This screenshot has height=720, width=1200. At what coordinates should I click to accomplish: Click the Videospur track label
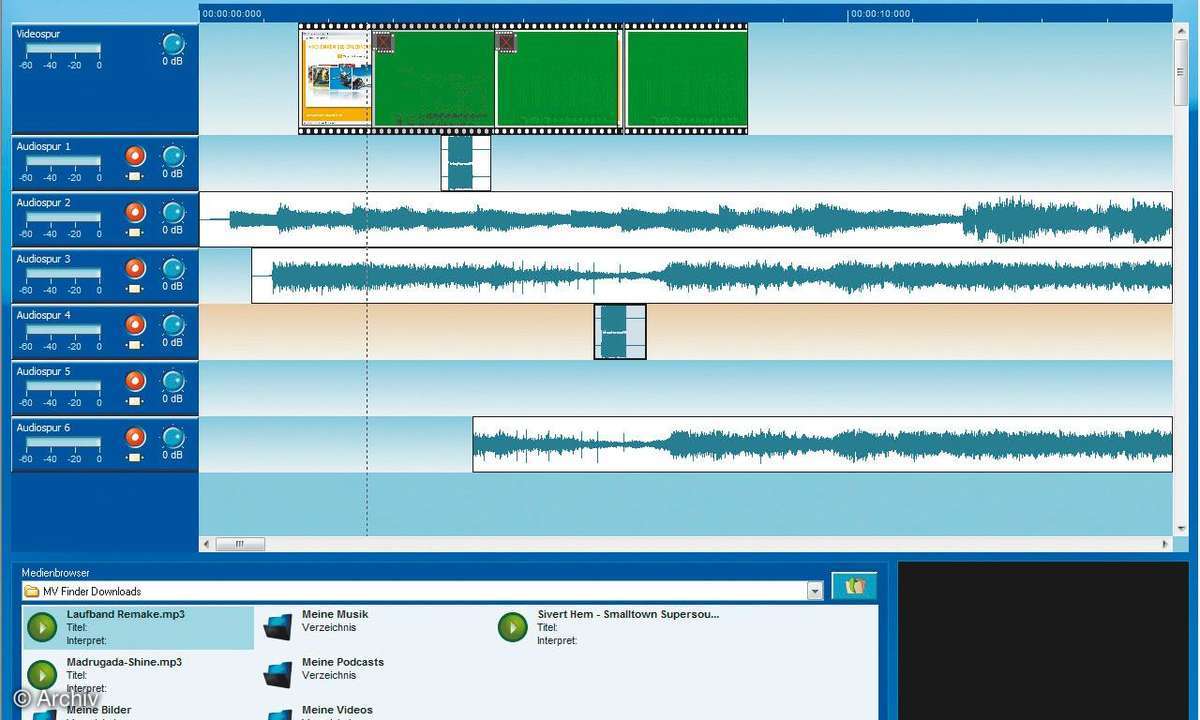38,34
